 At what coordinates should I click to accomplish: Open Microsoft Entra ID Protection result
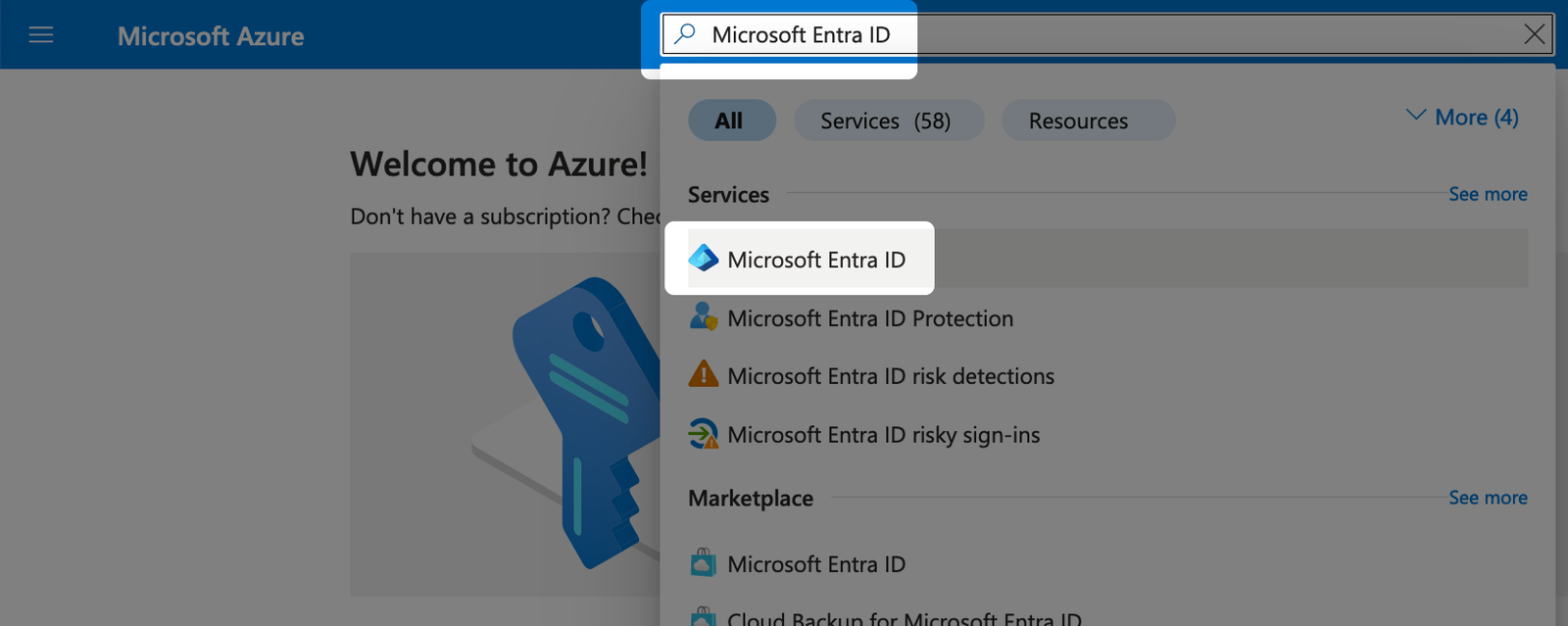click(1107, 317)
